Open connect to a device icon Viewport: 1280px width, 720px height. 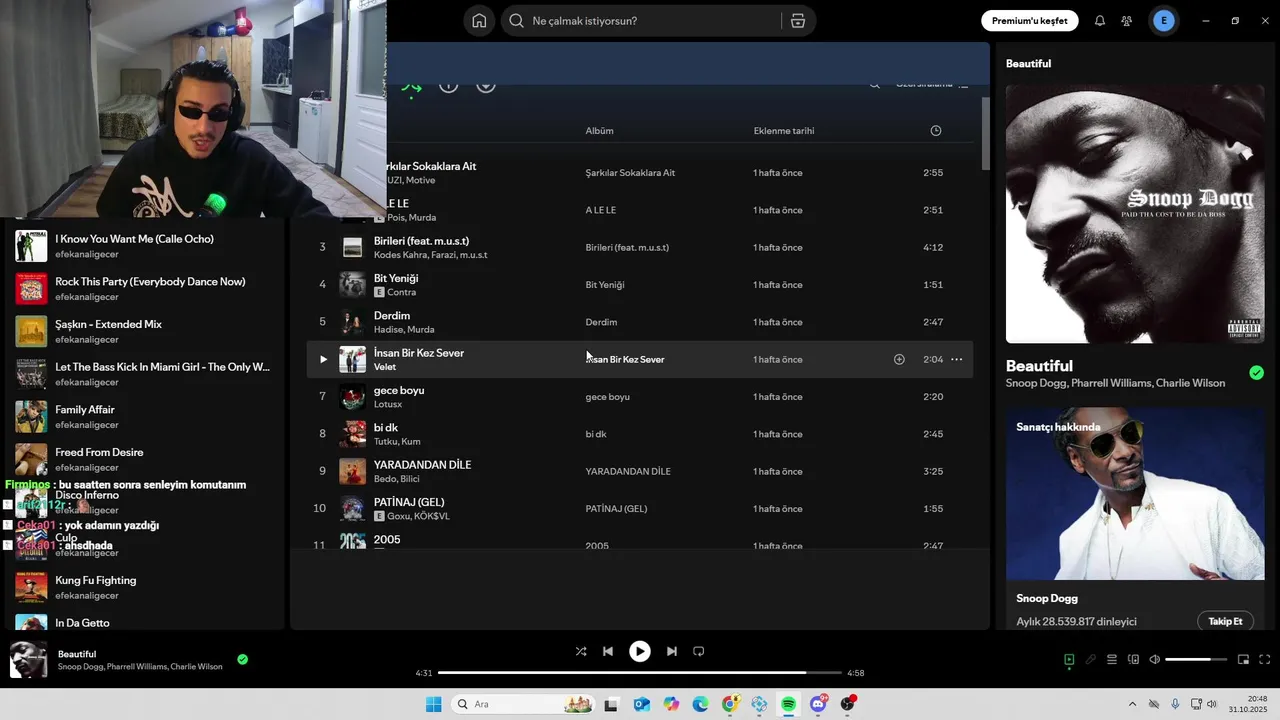tap(1134, 659)
